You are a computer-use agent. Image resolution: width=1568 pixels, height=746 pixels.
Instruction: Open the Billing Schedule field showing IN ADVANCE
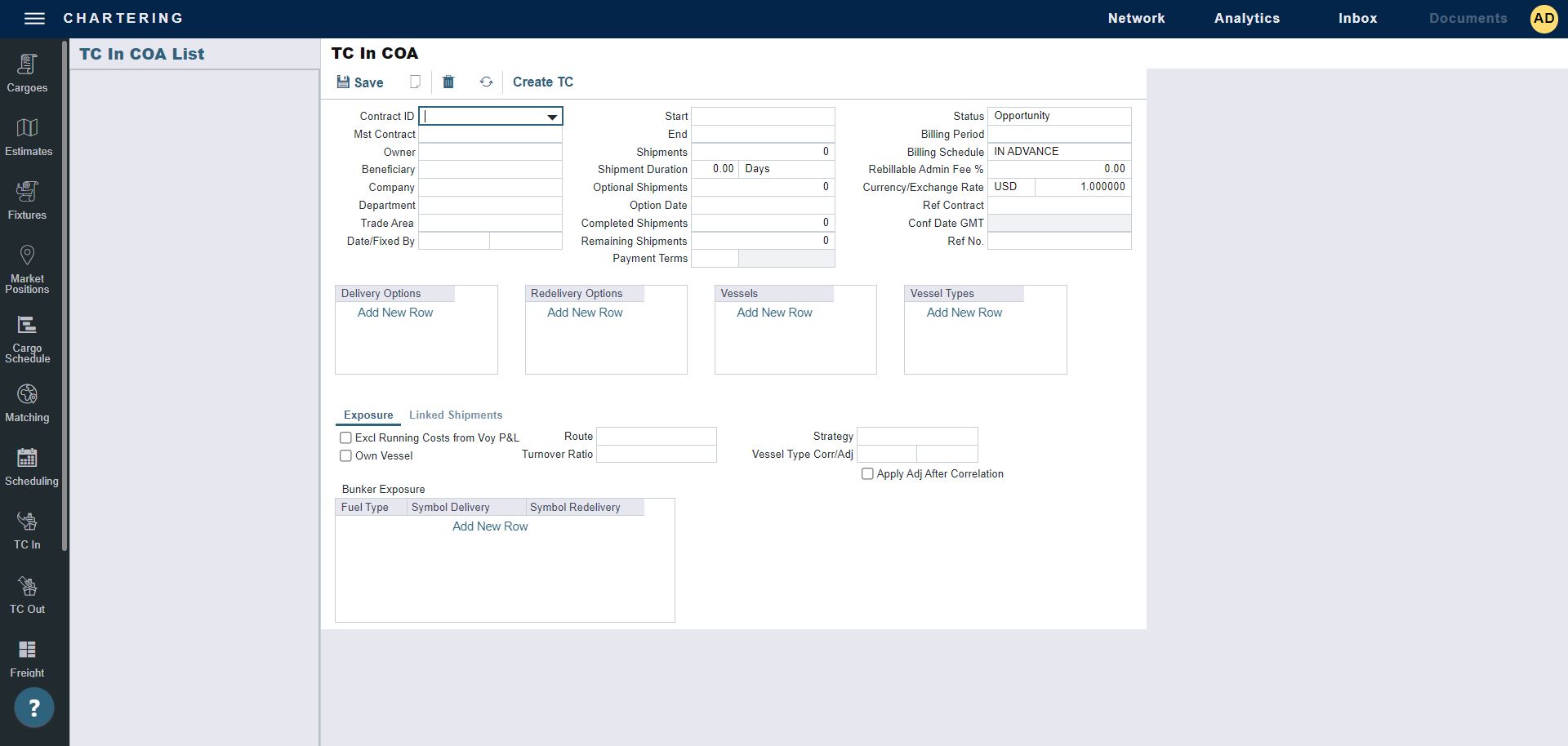tap(1058, 152)
